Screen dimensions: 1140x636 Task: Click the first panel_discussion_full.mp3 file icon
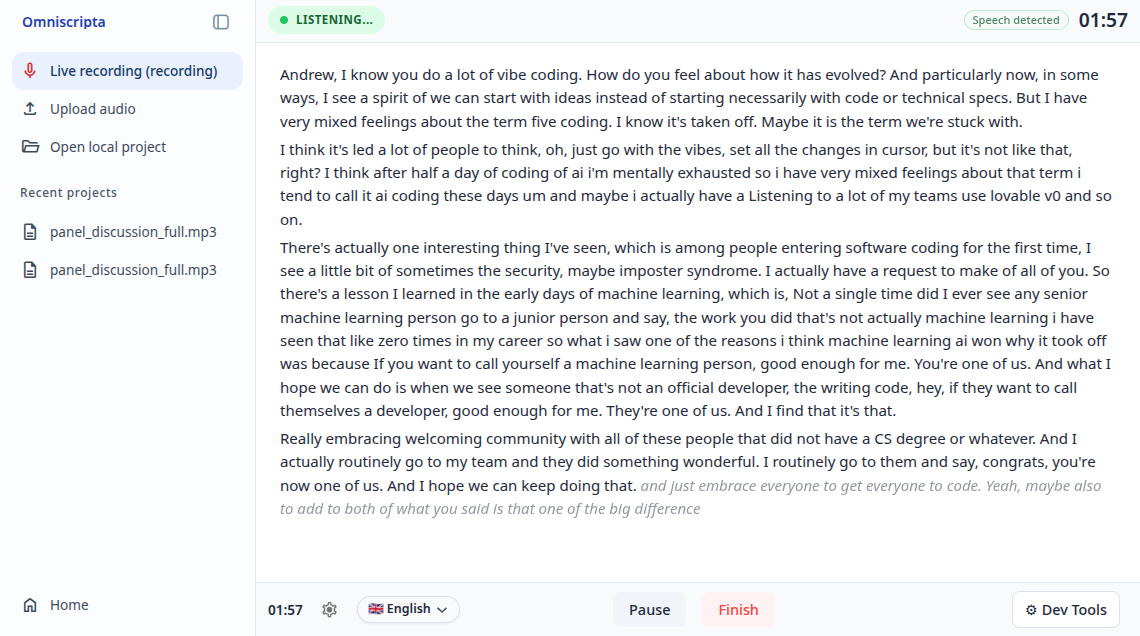pyautogui.click(x=30, y=232)
